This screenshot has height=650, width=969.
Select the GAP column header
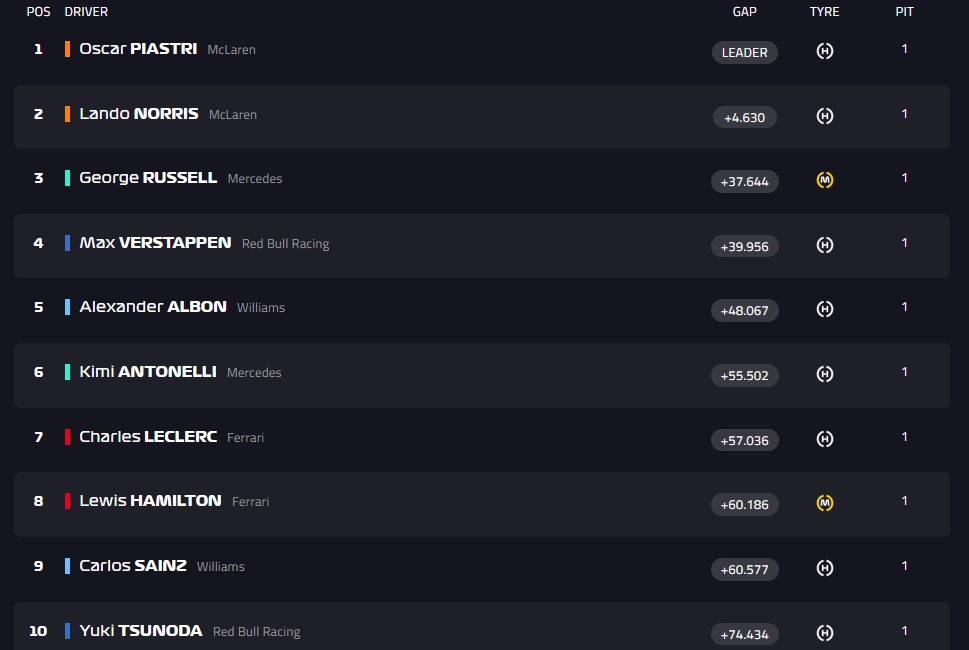point(745,12)
